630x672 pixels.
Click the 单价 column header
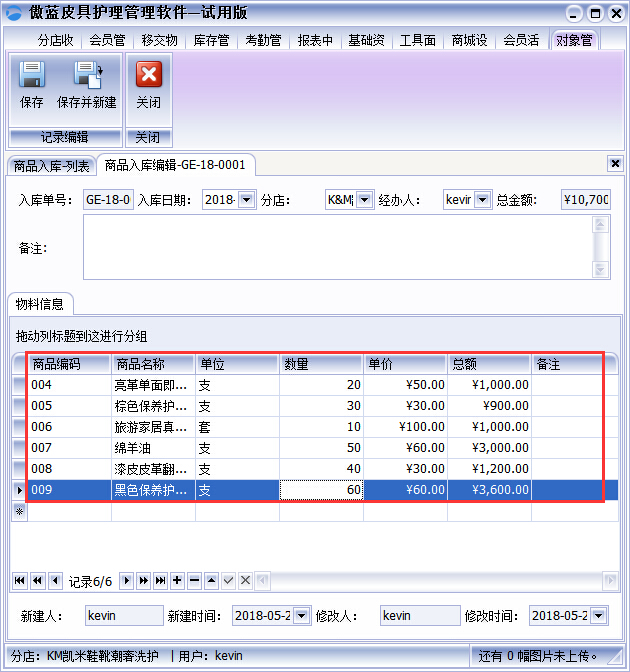pyautogui.click(x=404, y=363)
